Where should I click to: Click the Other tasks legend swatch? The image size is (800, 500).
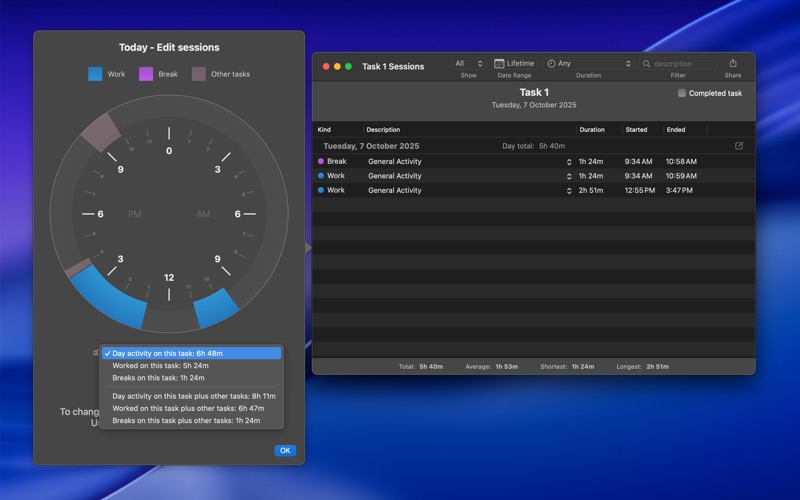pyautogui.click(x=198, y=74)
